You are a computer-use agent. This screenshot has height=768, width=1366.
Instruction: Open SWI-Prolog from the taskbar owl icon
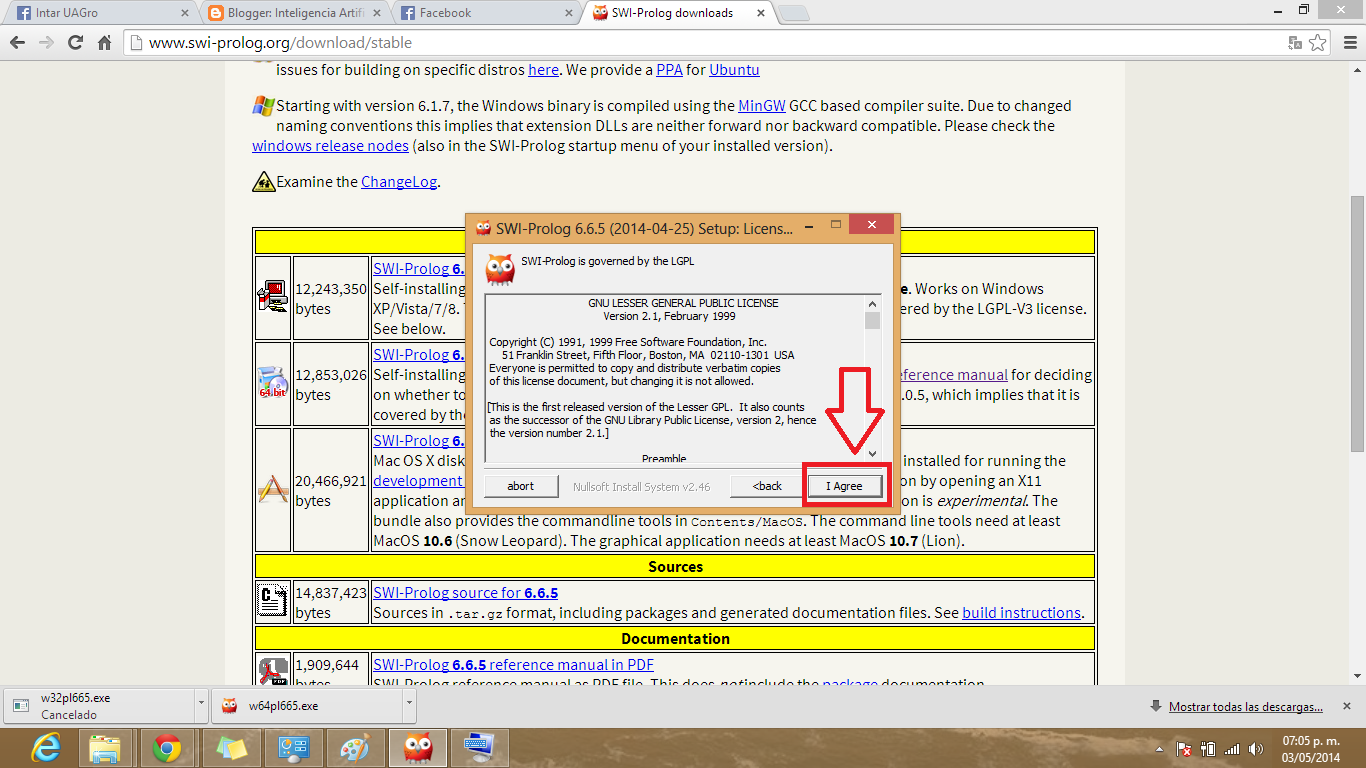tap(417, 747)
